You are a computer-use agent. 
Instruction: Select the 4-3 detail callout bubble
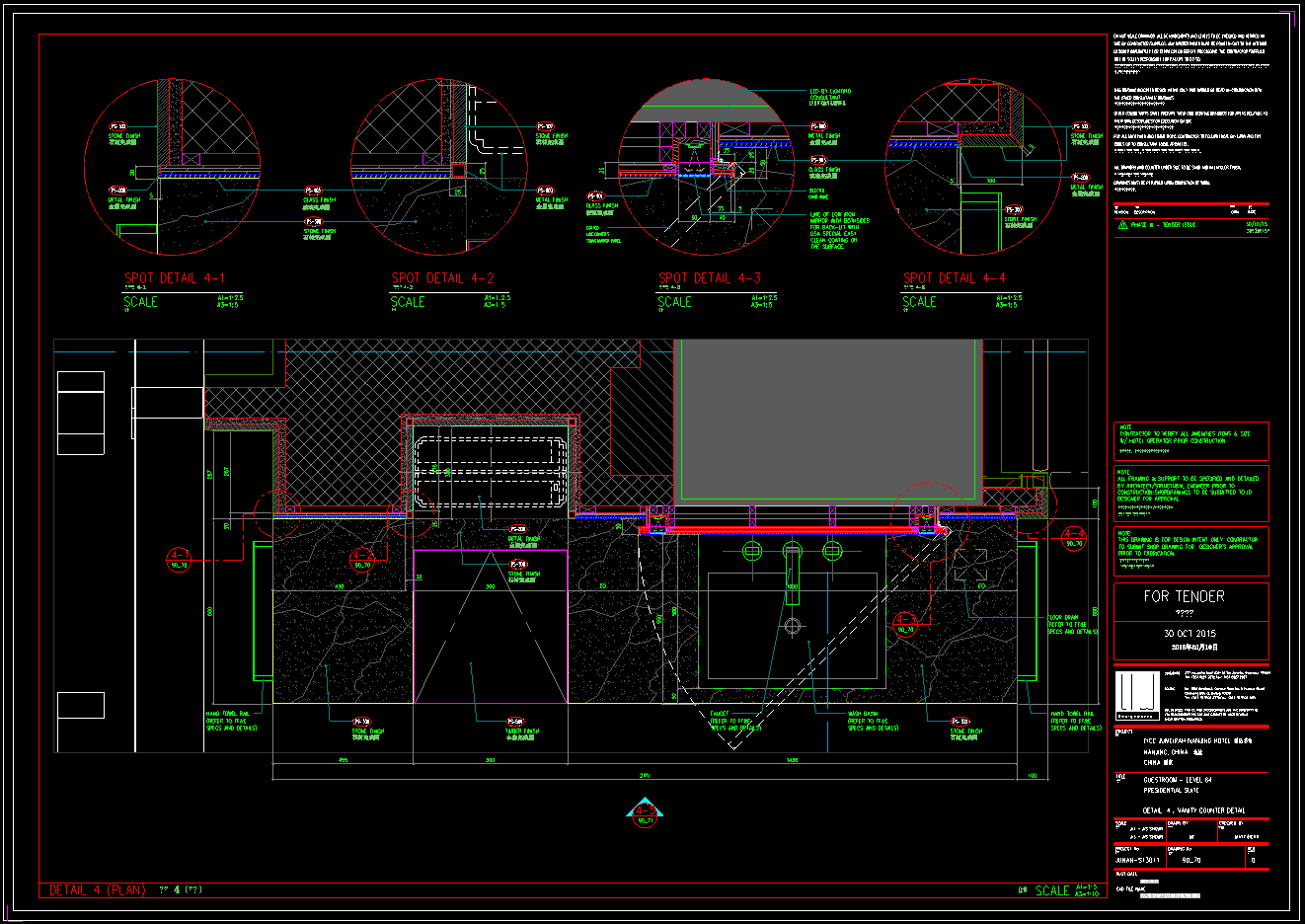[905, 624]
